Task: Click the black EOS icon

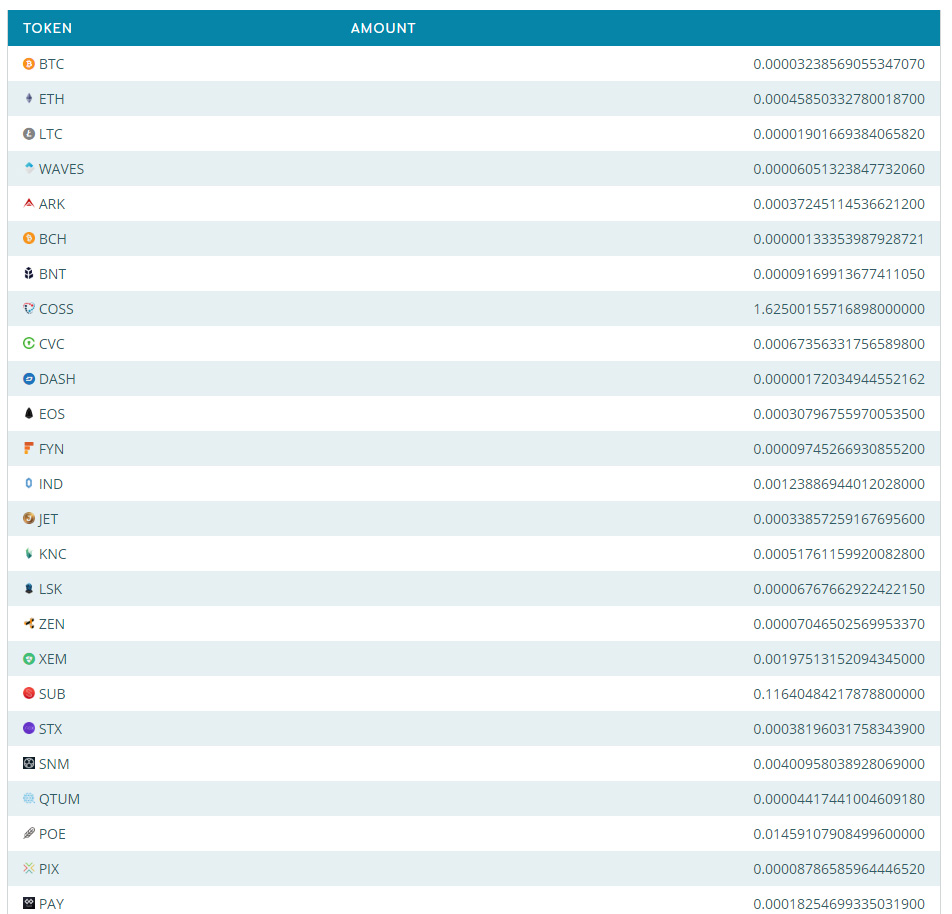Action: click(29, 414)
